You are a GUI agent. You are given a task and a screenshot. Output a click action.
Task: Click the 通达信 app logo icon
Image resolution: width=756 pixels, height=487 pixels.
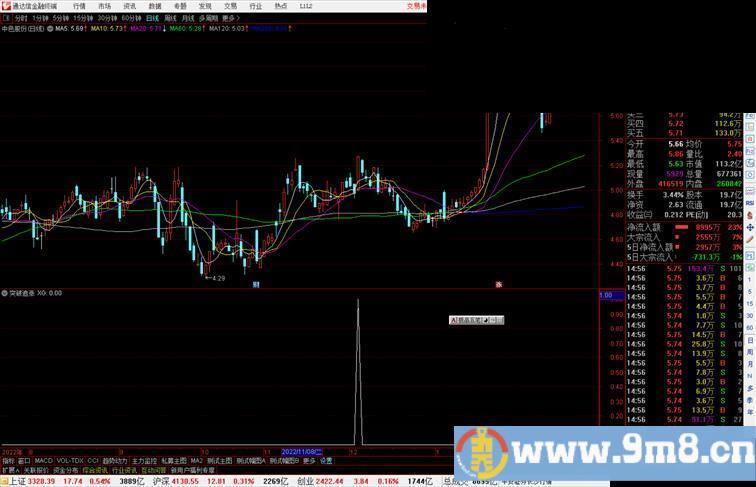tap(5, 5)
